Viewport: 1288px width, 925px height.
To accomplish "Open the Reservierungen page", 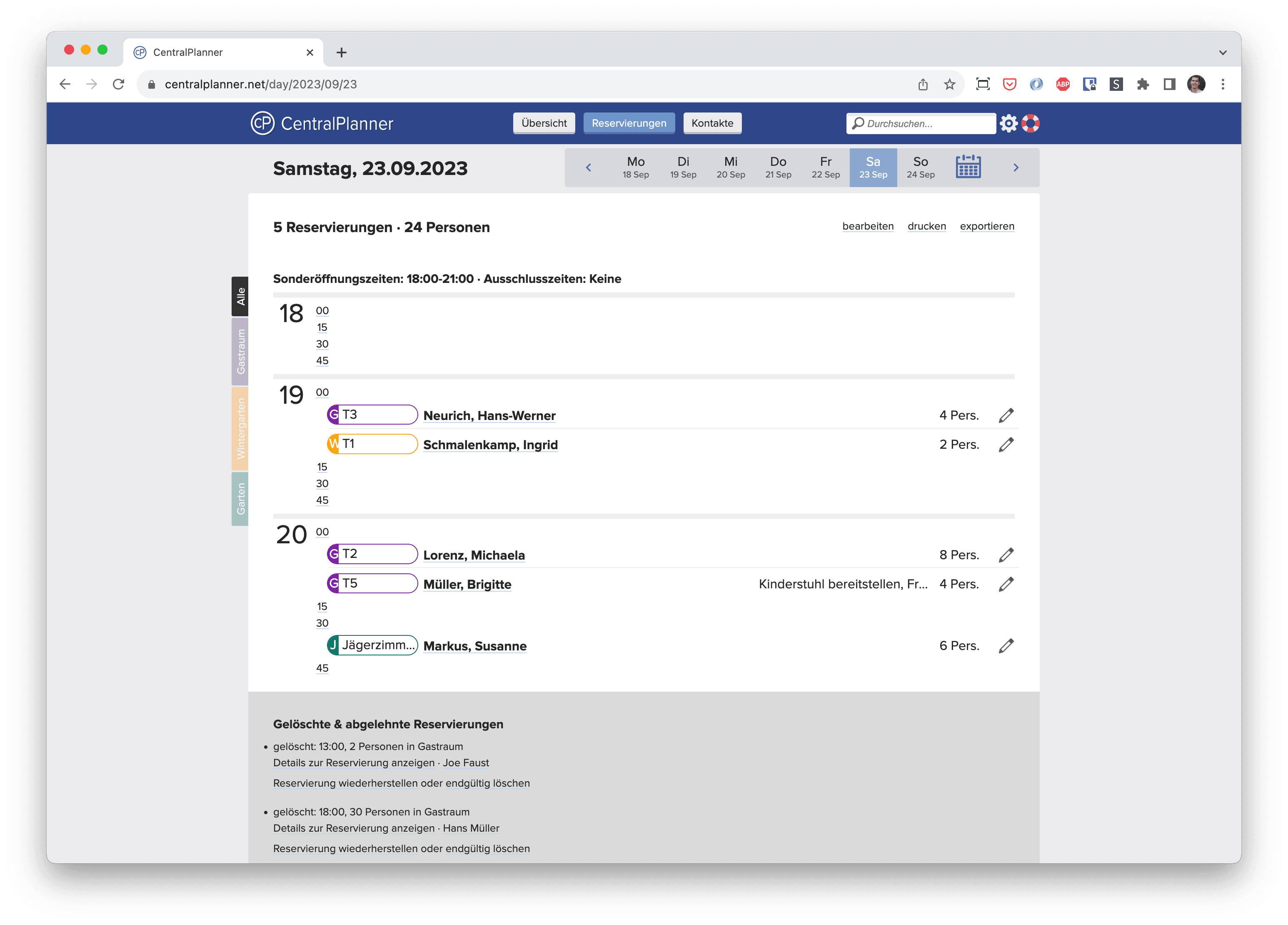I will (x=629, y=123).
